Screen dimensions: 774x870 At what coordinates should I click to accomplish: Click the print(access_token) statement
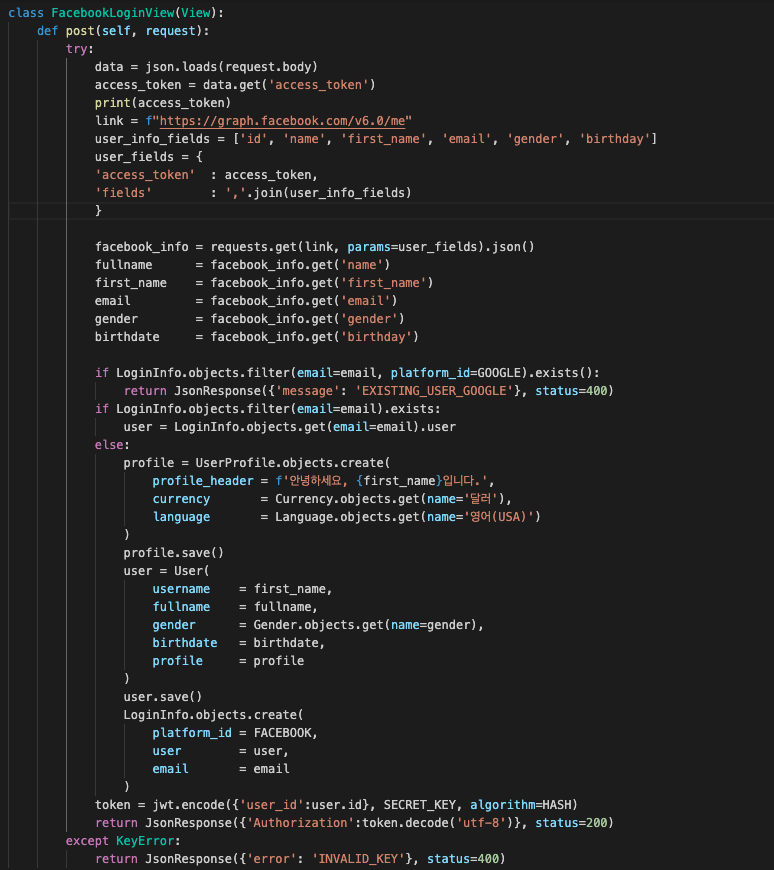(163, 103)
